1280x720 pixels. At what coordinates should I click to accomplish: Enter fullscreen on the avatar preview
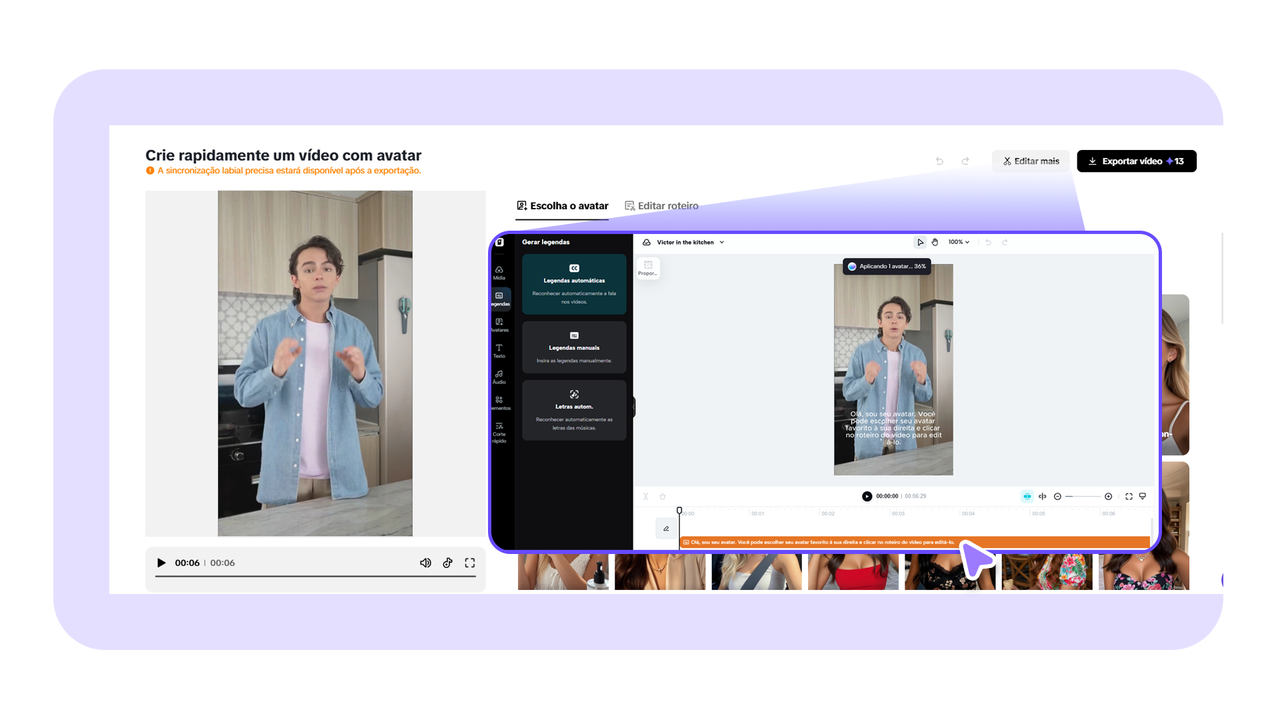[x=470, y=563]
